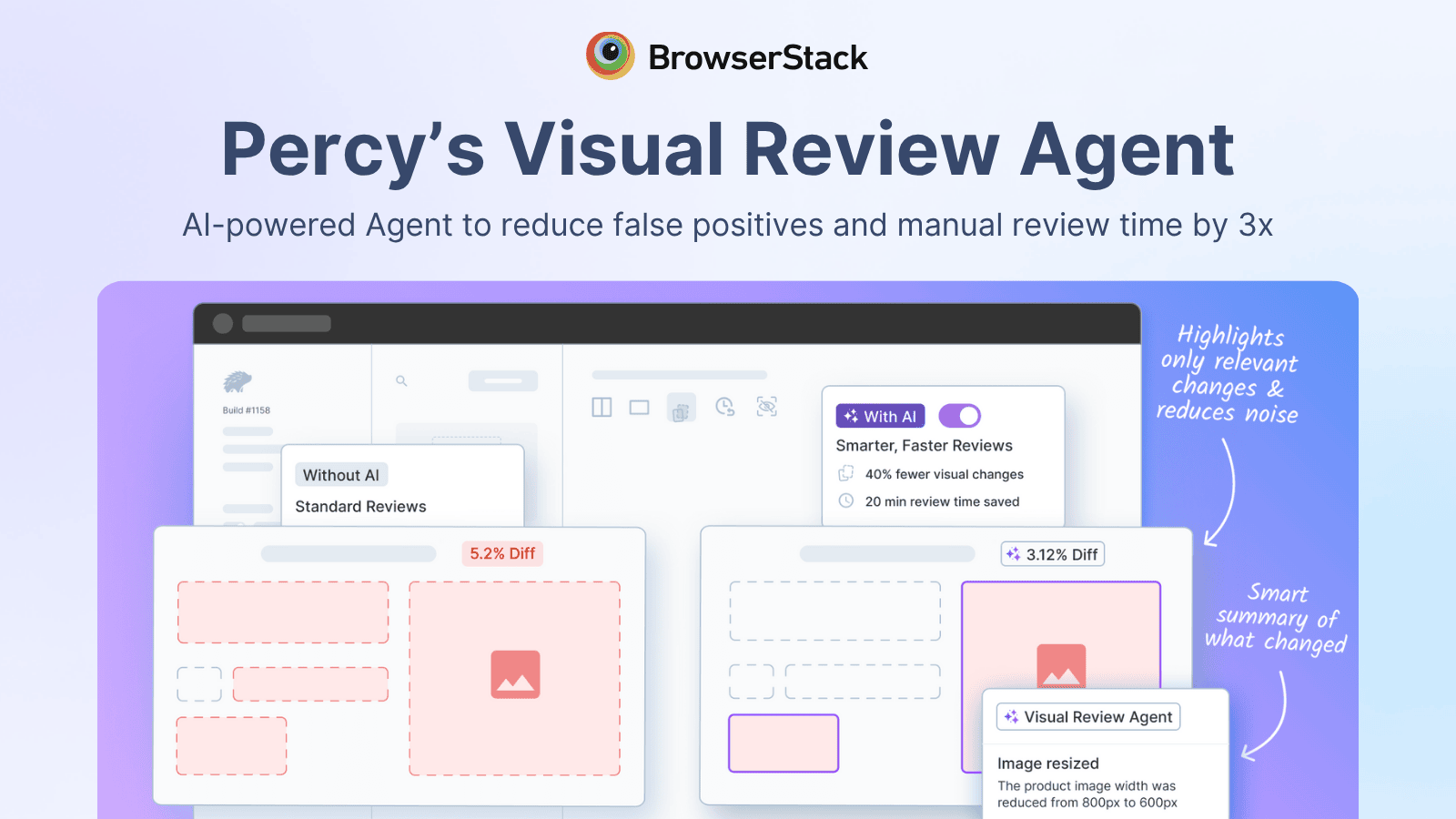Click the snapshot history clock icon
Screen dimensions: 1456x819
[724, 407]
